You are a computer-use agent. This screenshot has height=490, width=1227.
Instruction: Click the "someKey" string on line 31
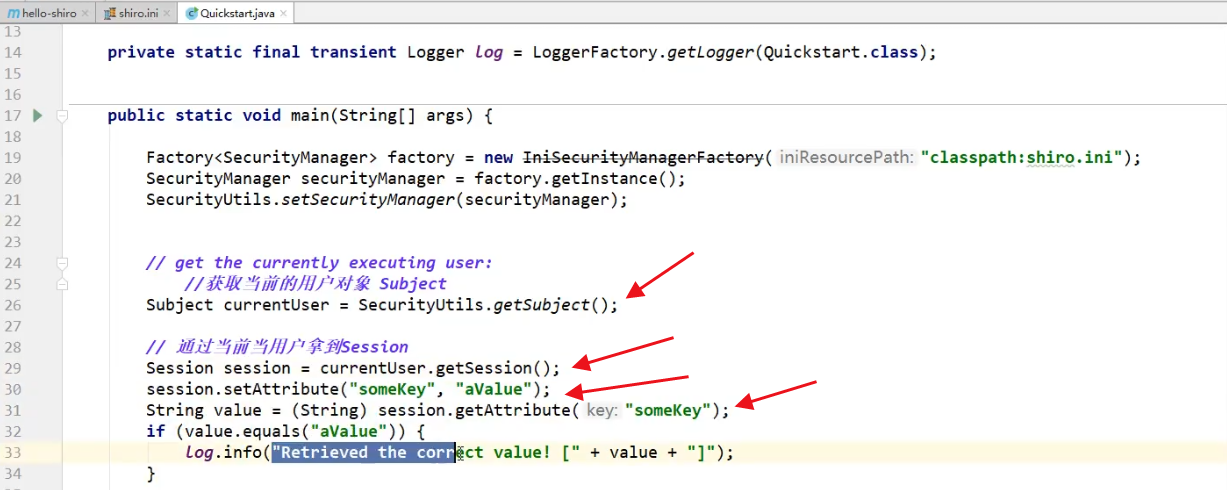click(x=667, y=410)
